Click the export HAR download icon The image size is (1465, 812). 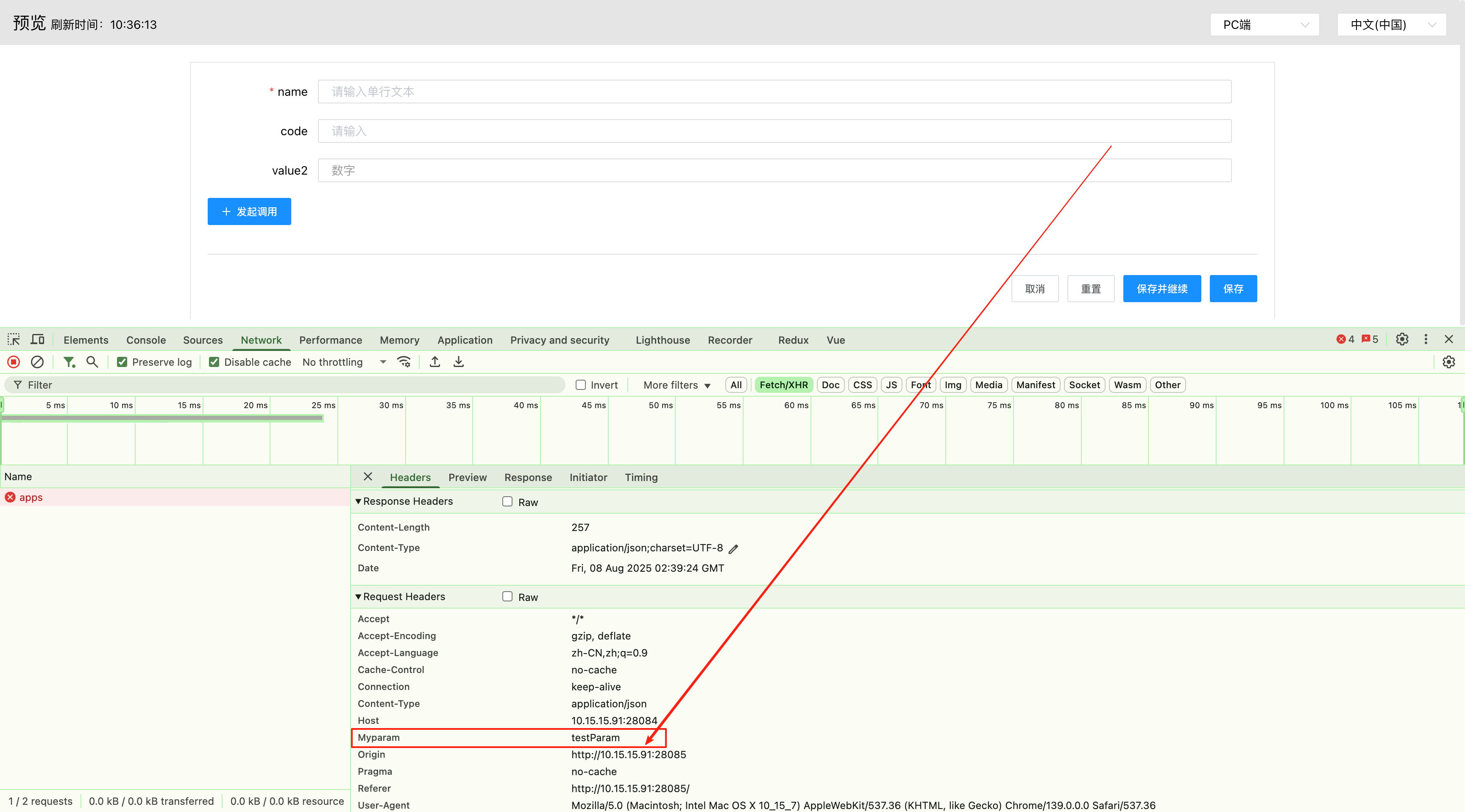coord(458,362)
